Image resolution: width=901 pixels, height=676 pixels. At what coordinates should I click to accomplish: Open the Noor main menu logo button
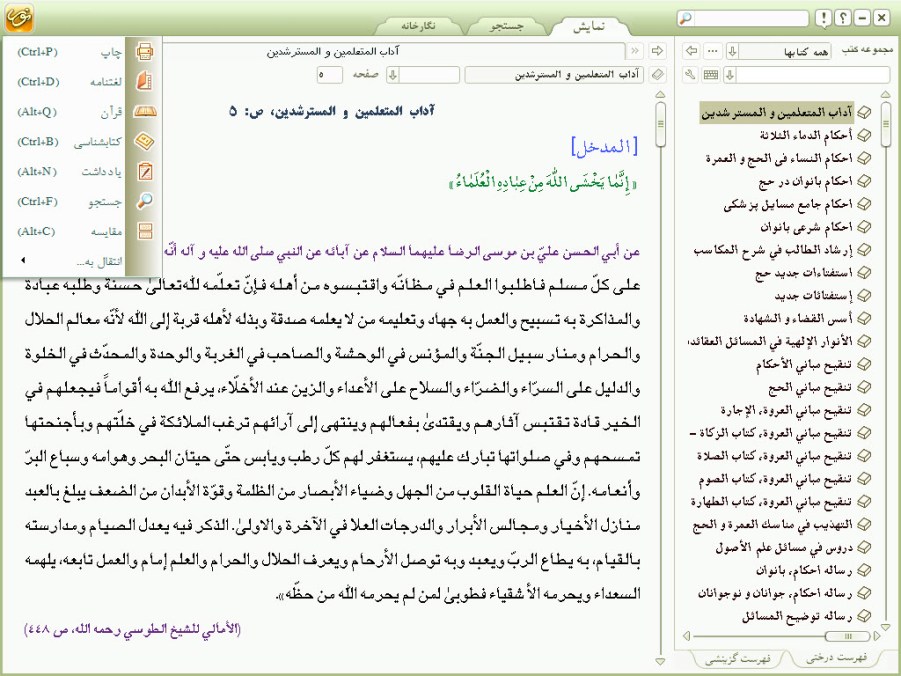[19, 18]
